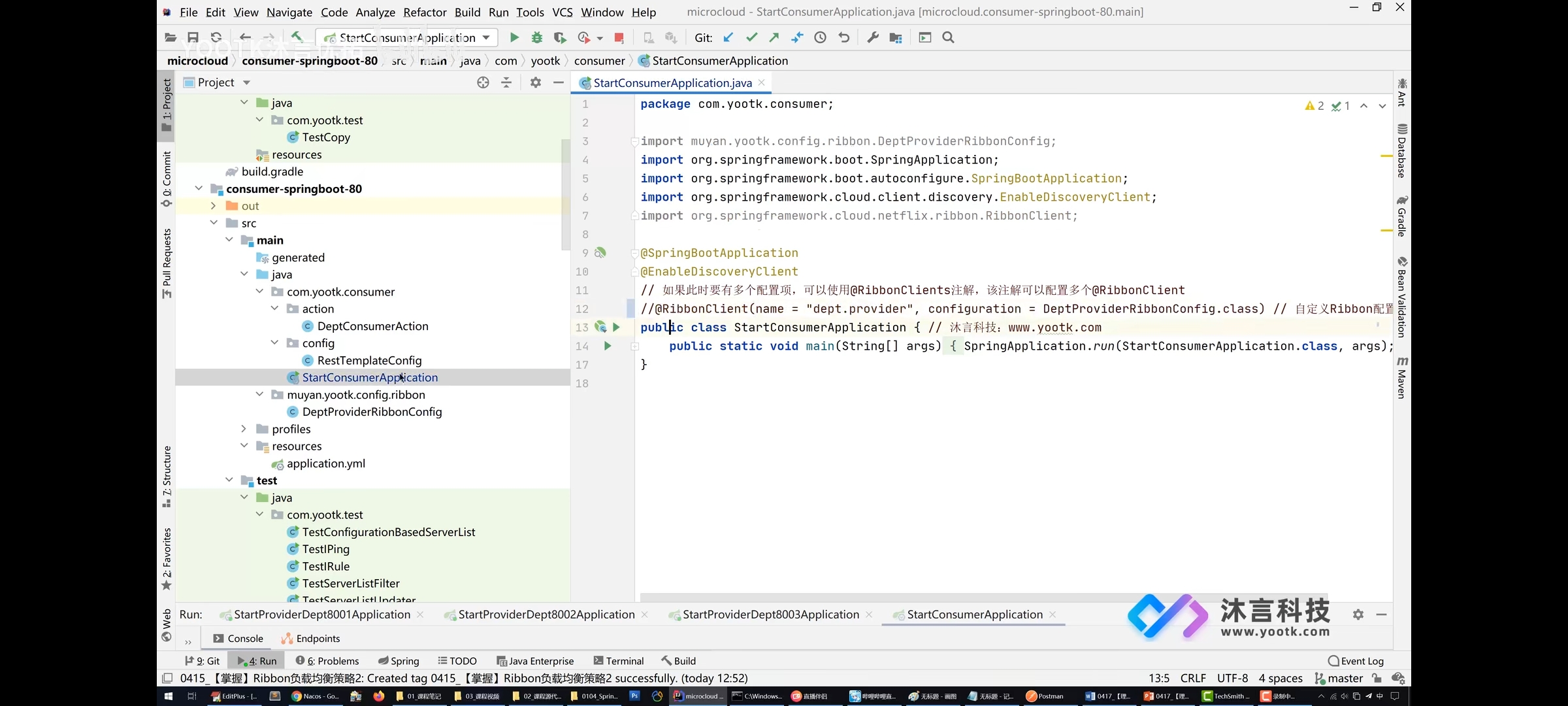
Task: Click run gutter icon on line 14
Action: 608,346
